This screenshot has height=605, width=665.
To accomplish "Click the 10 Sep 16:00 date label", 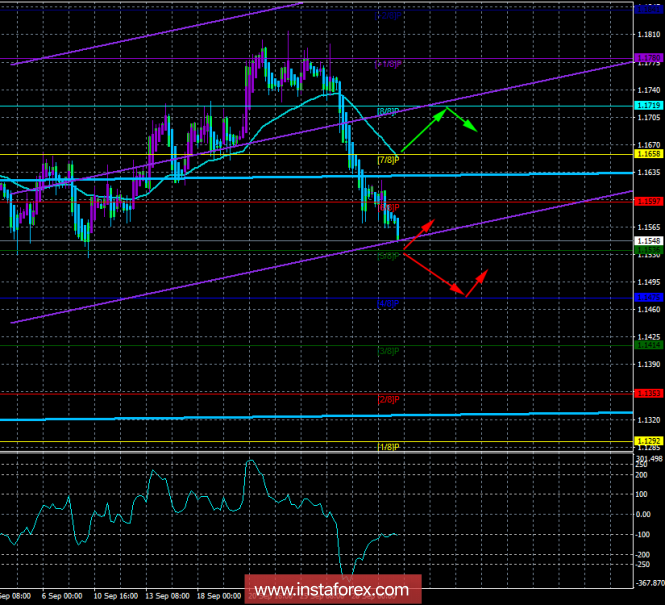I will 115,596.
